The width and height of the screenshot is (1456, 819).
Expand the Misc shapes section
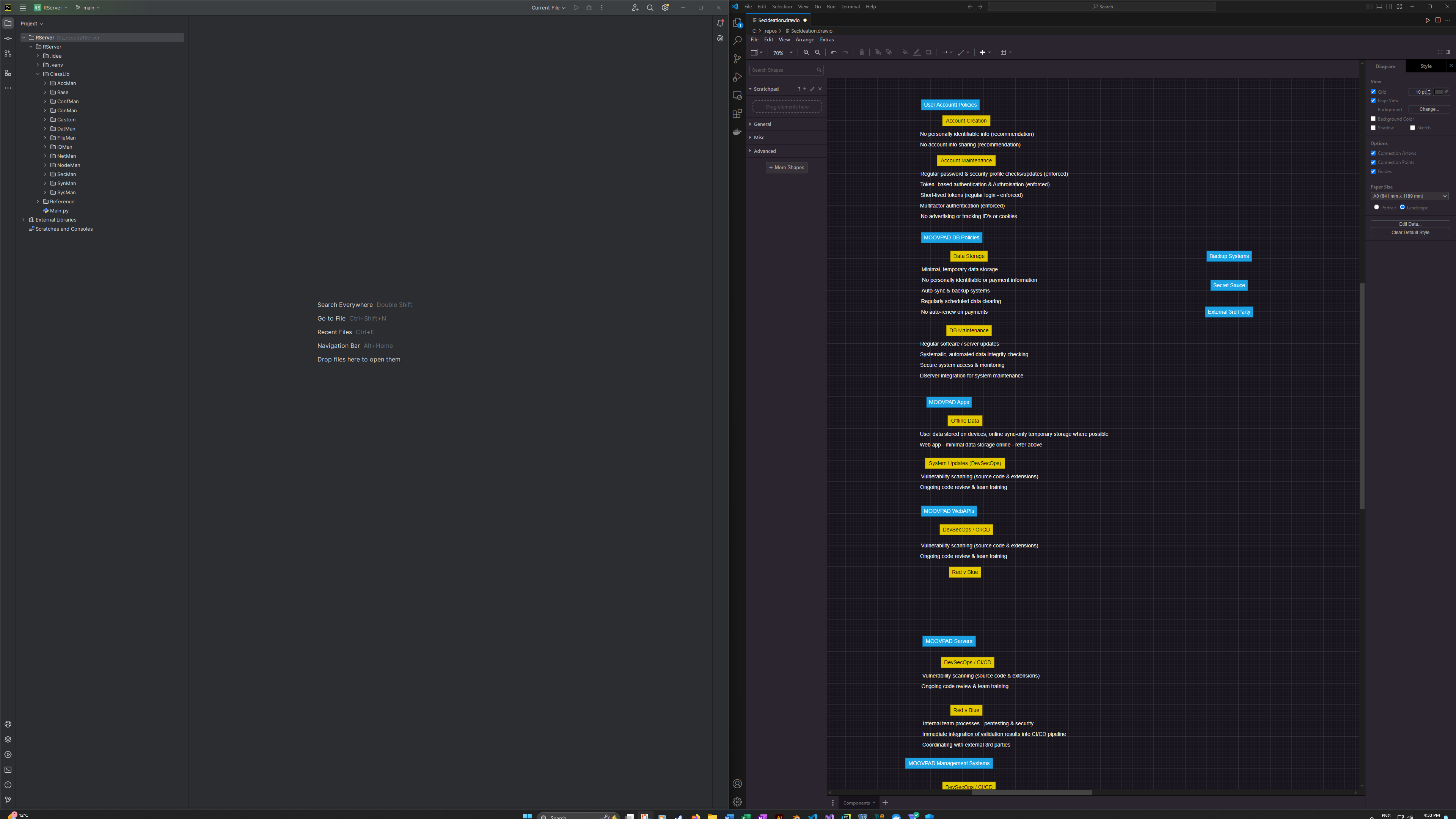click(759, 137)
